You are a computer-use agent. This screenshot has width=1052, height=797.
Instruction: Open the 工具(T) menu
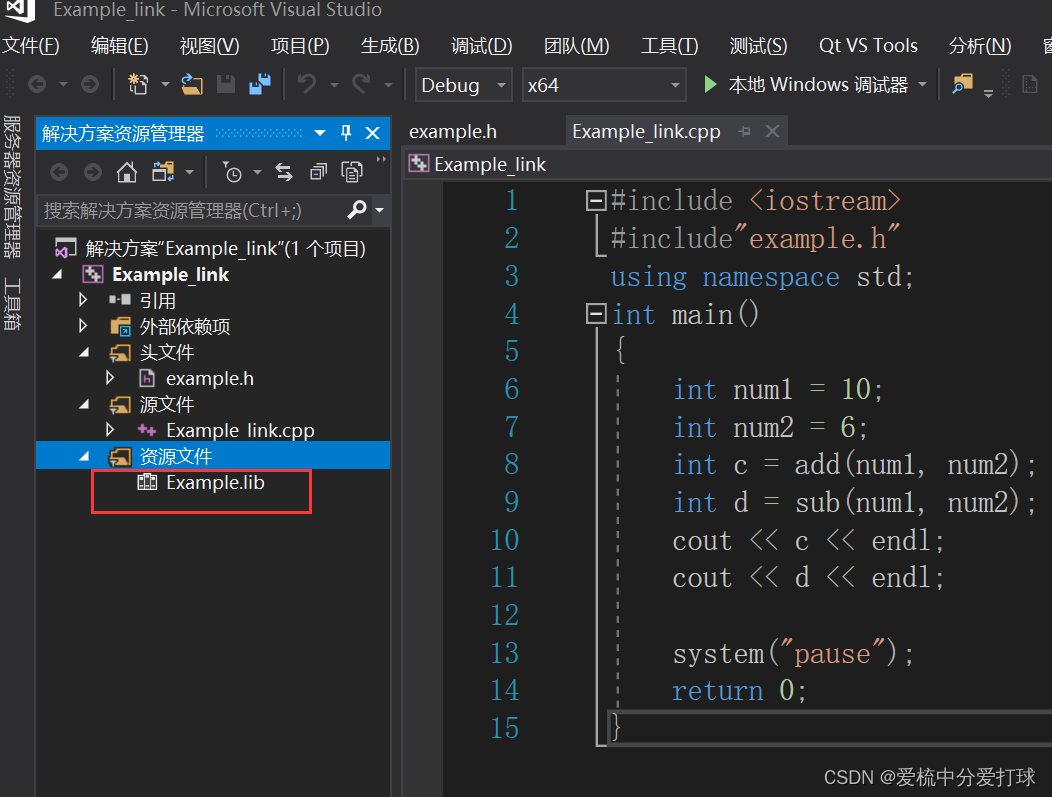pos(670,46)
